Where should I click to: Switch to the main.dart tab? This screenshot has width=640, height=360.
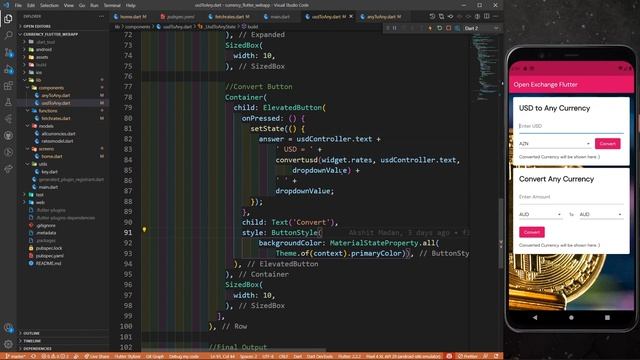[x=278, y=17]
